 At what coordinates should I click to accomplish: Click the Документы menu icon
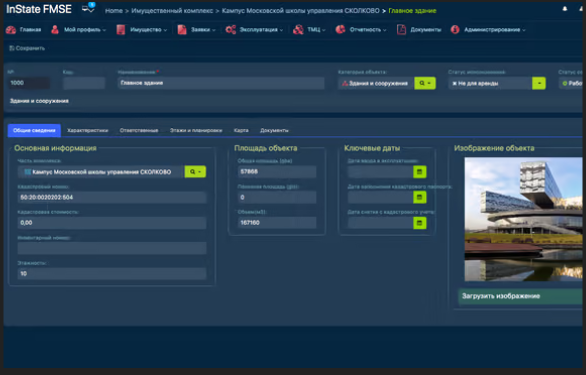pos(401,30)
